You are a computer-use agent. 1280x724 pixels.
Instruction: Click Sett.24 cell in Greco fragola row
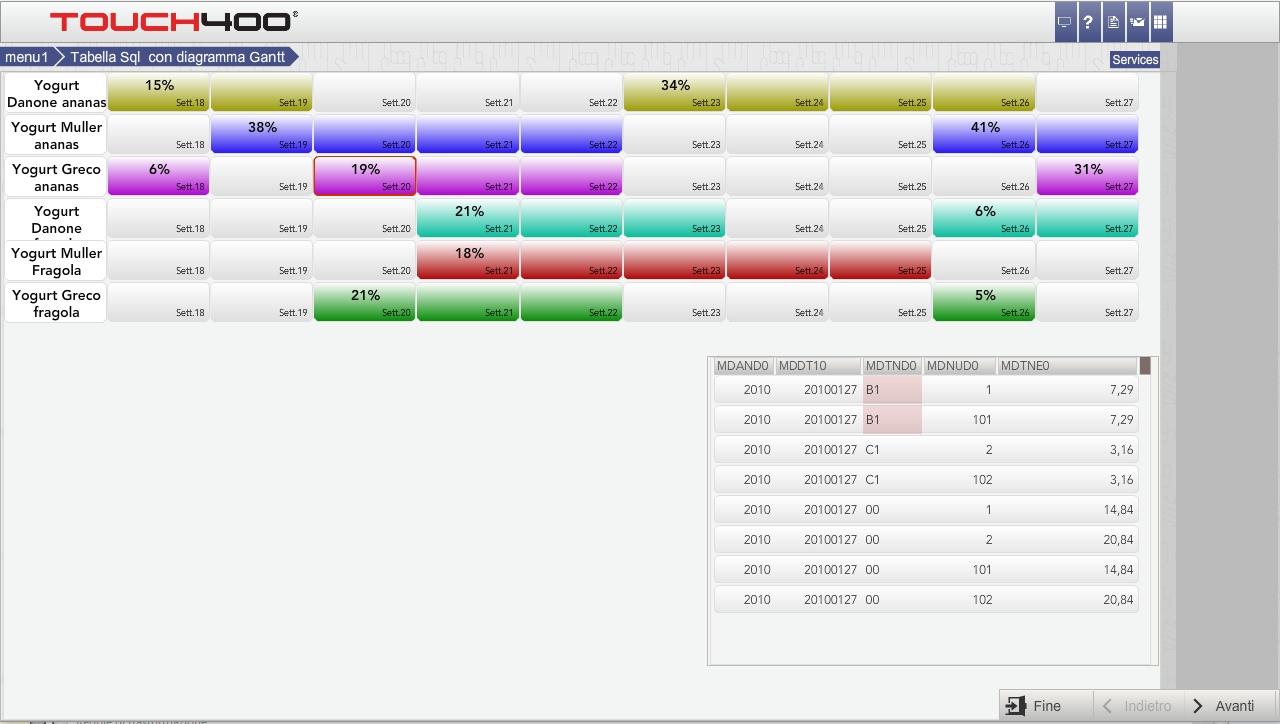(778, 302)
